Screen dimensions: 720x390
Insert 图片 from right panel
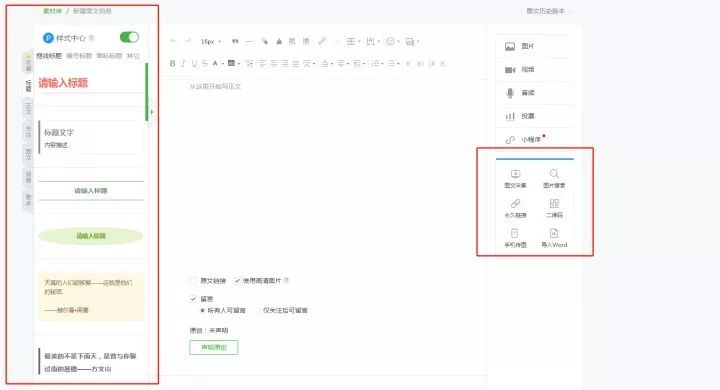click(x=534, y=46)
